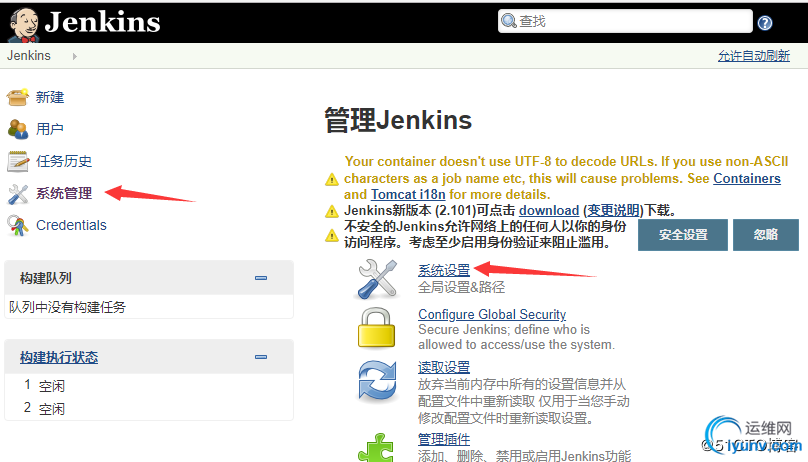Click the 系统管理 tools icon
This screenshot has width=808, height=462.
18,194
